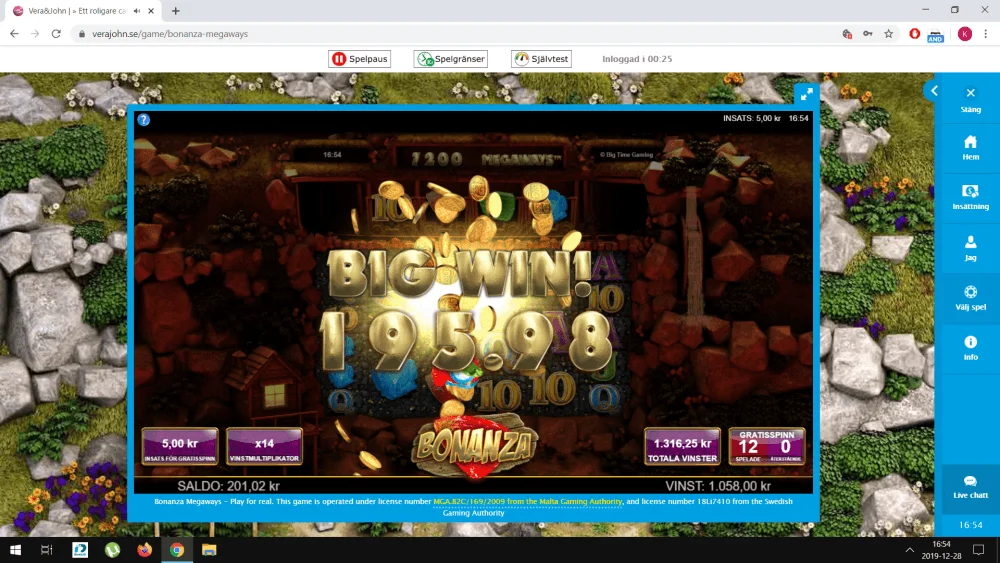Close the Vera&John browser tab
Image resolution: width=1000 pixels, height=563 pixels.
pyautogui.click(x=151, y=11)
